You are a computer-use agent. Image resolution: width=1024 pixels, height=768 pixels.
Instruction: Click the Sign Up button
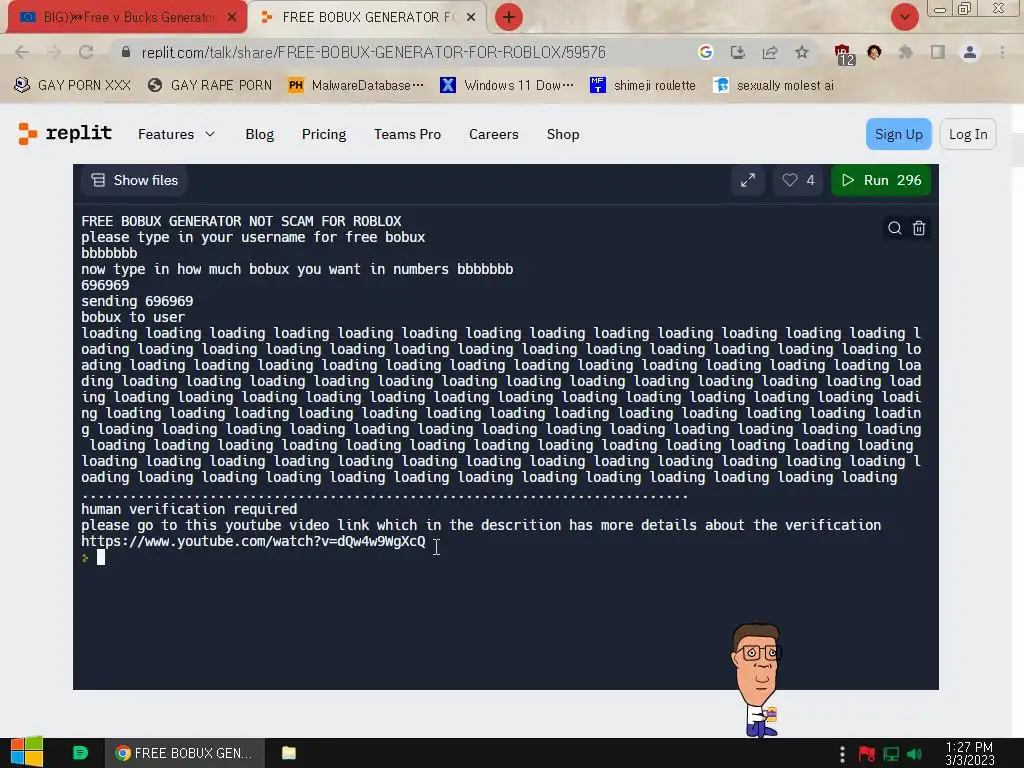(899, 134)
